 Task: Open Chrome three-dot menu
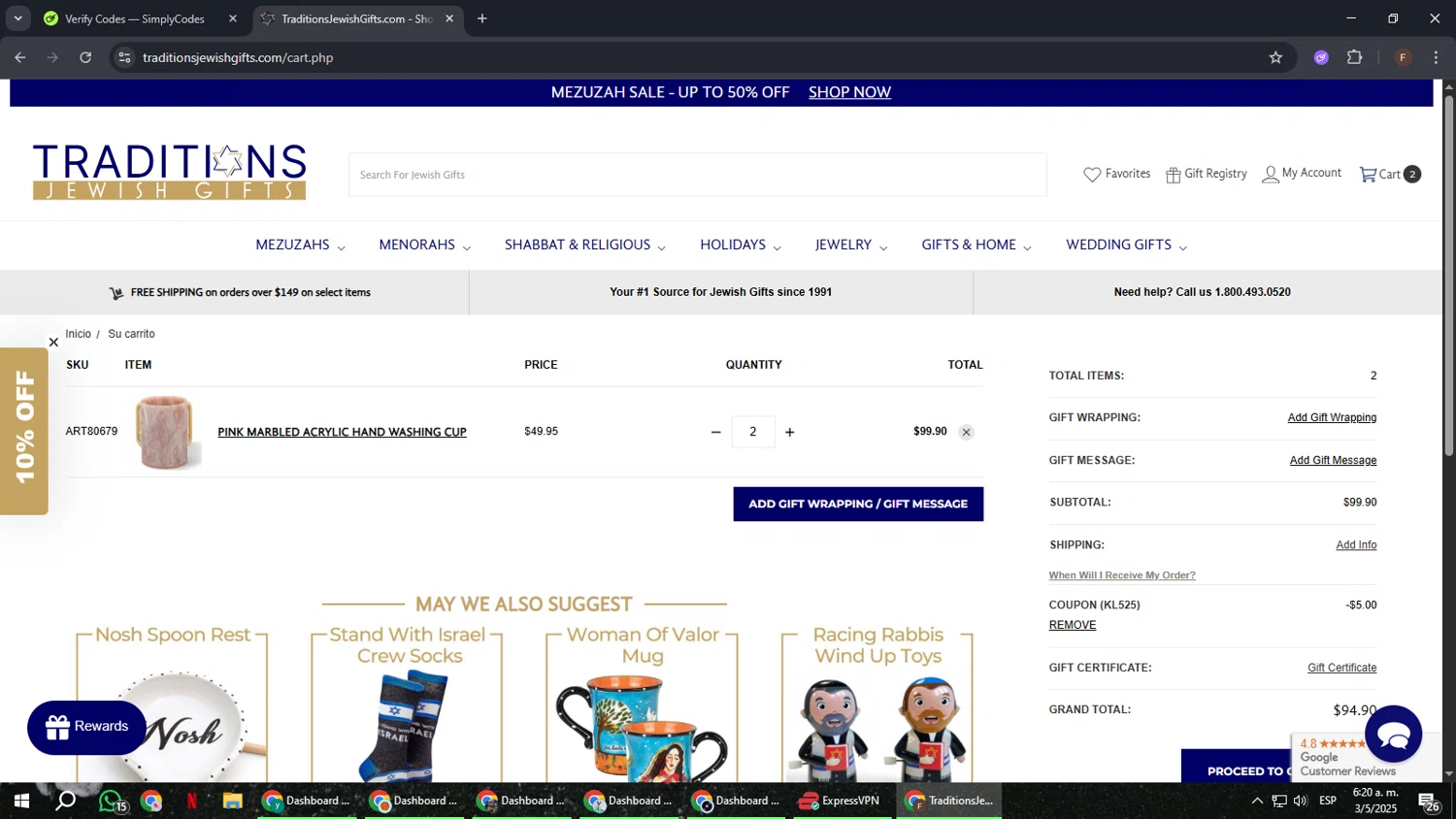pos(1436,57)
